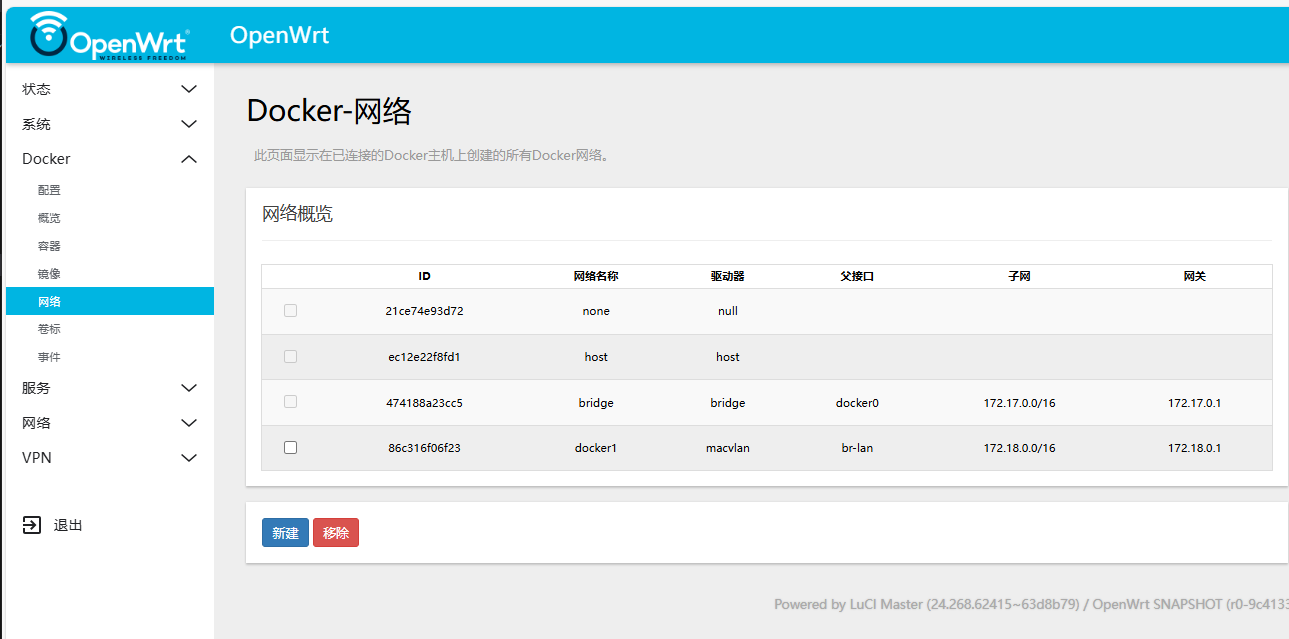Viewport: 1289px width, 639px height.
Task: Go to Docker 配置 page
Action: (x=49, y=190)
